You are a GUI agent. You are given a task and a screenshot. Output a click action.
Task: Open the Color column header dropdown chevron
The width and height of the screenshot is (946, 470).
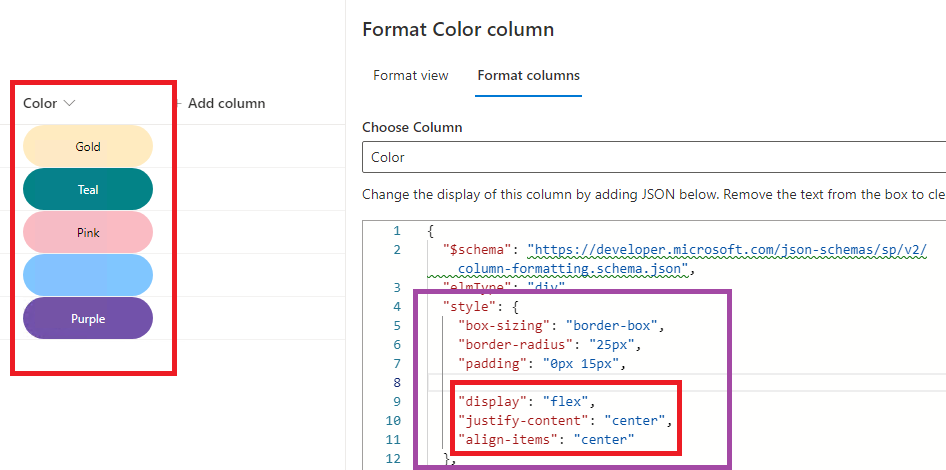tap(69, 103)
